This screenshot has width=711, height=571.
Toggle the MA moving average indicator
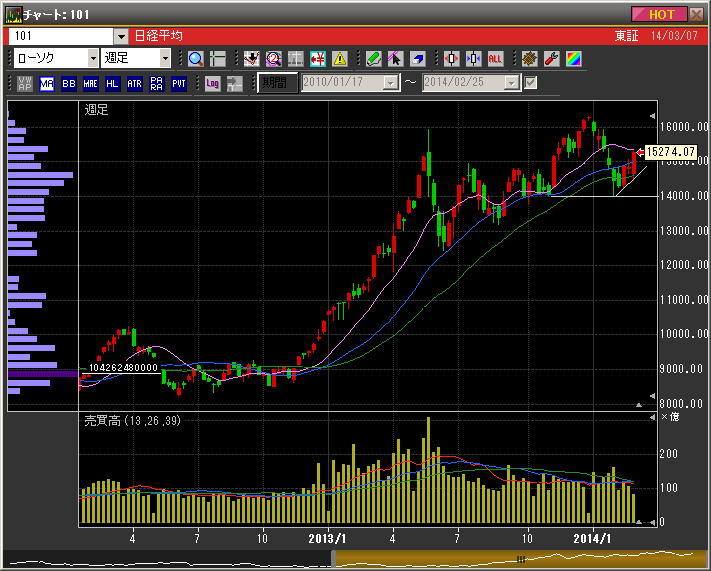point(47,83)
